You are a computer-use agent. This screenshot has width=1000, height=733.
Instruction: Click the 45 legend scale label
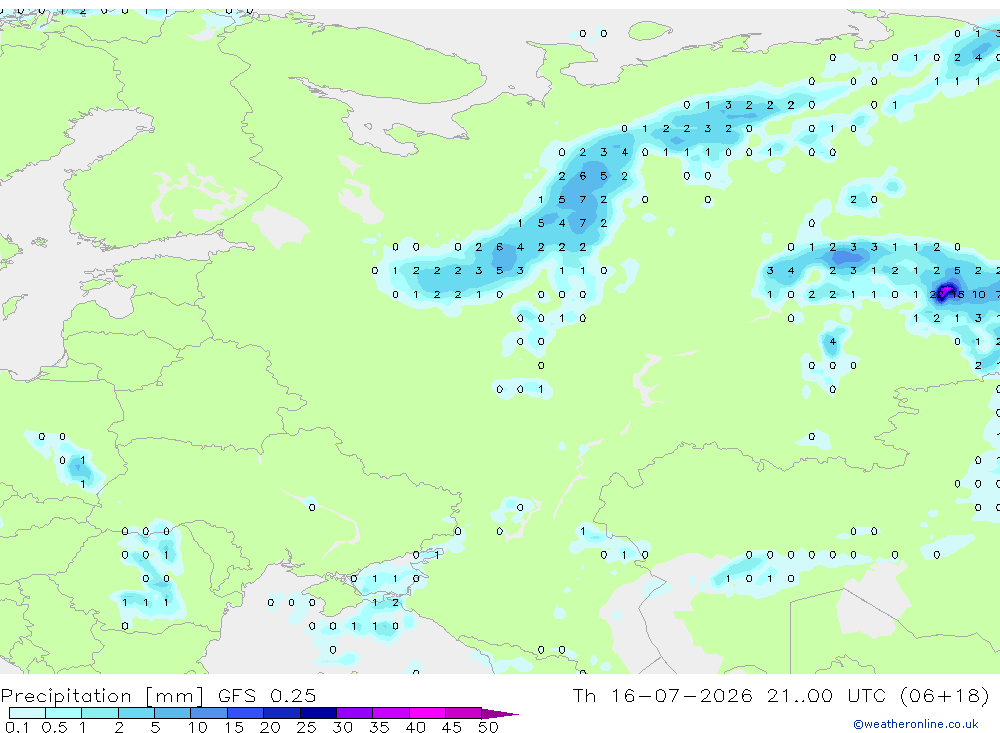452,727
